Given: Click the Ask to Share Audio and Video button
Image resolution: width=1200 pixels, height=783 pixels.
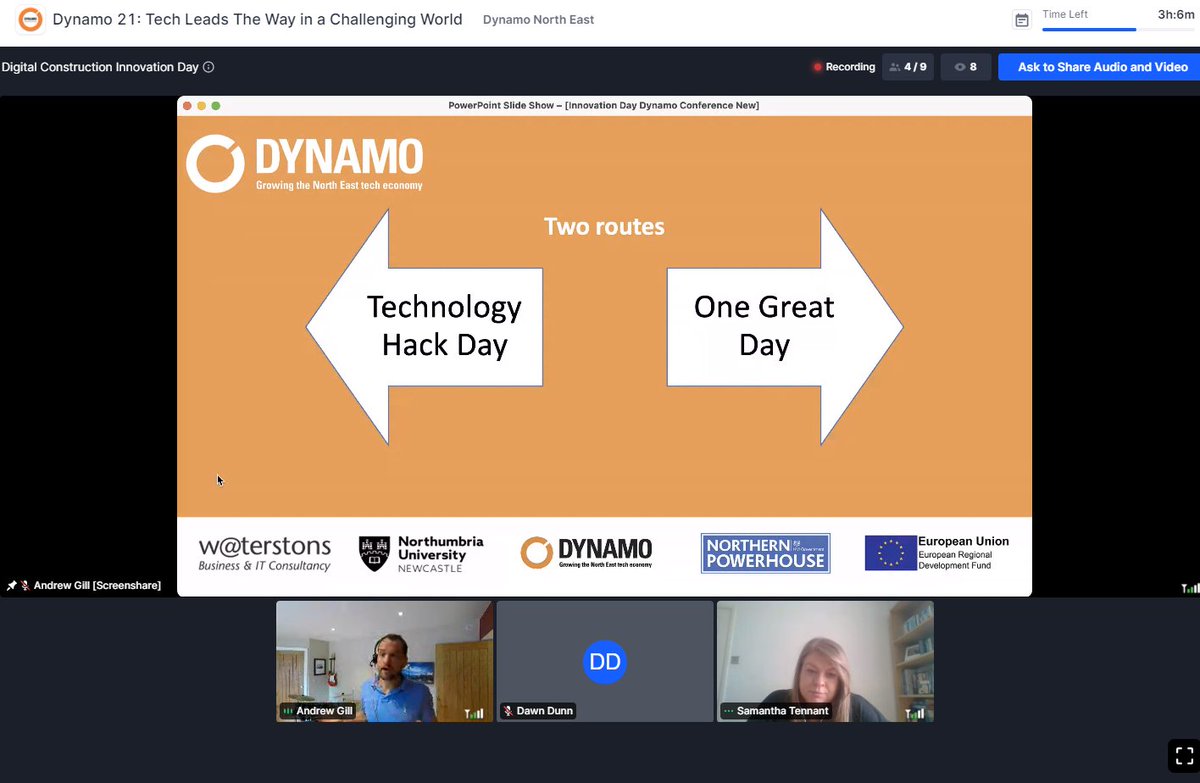Looking at the screenshot, I should pyautogui.click(x=1099, y=67).
